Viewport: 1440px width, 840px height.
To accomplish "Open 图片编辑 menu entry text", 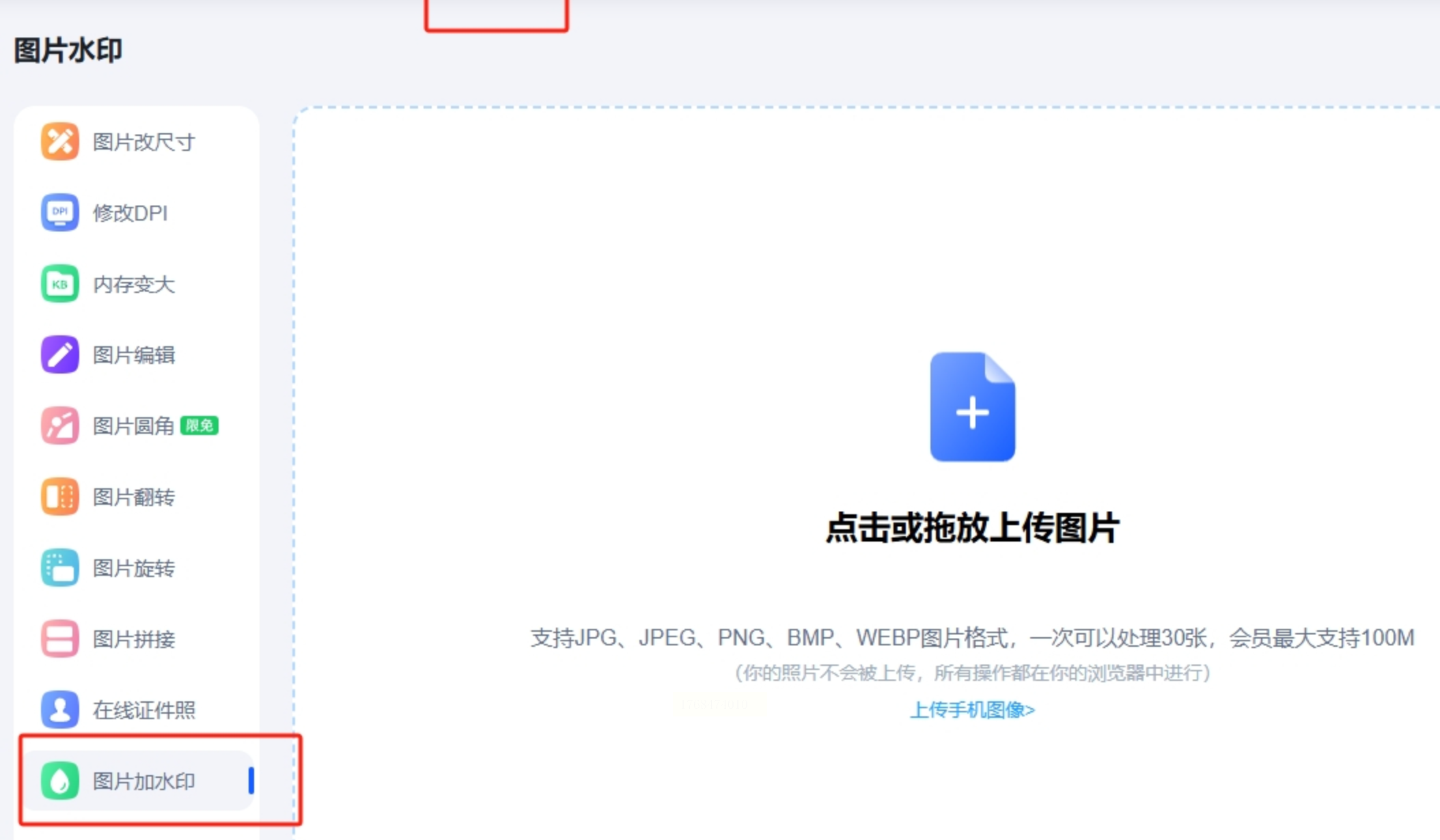I will coord(134,355).
